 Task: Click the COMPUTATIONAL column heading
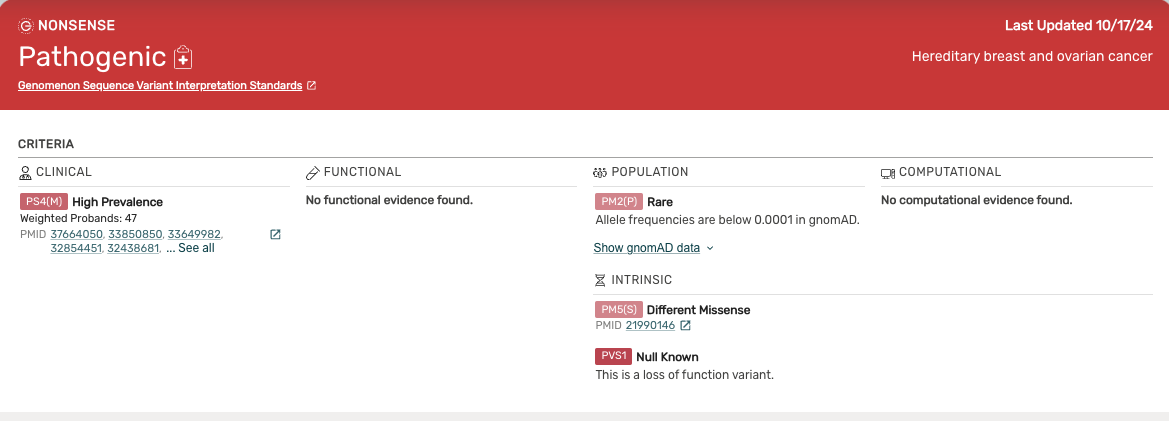pyautogui.click(x=950, y=172)
